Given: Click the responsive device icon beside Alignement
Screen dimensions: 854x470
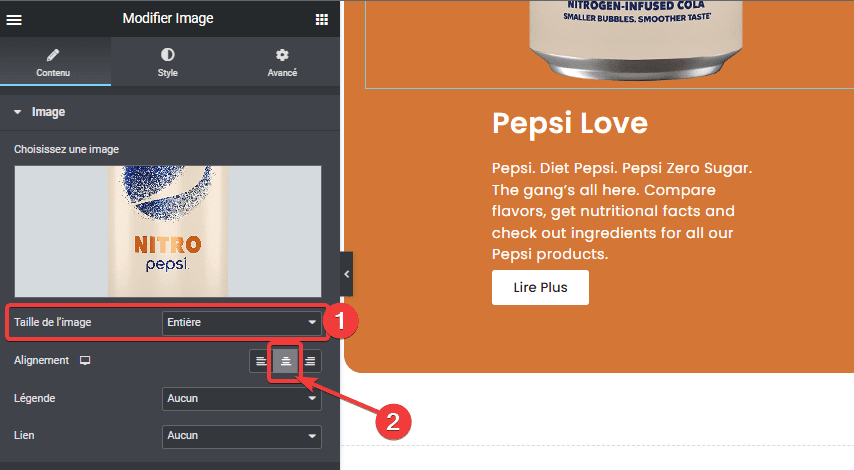Looking at the screenshot, I should click(85, 361).
